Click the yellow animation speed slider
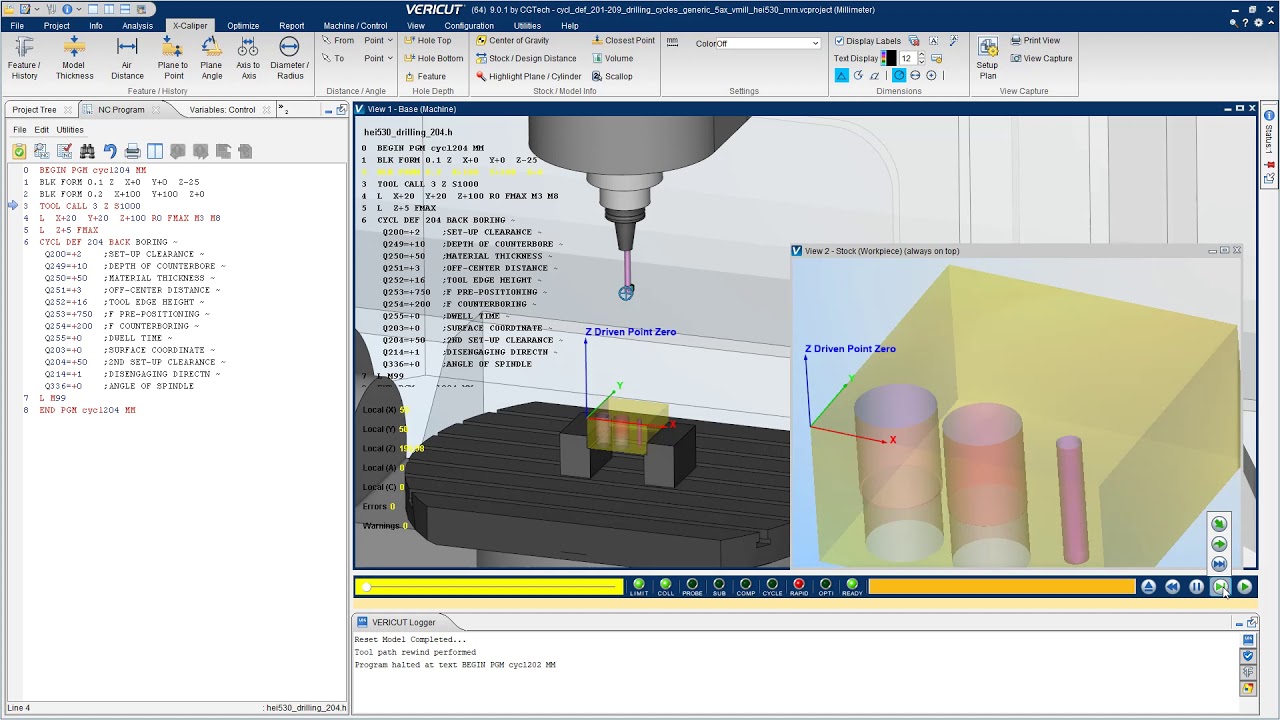The width and height of the screenshot is (1280, 720). 489,587
